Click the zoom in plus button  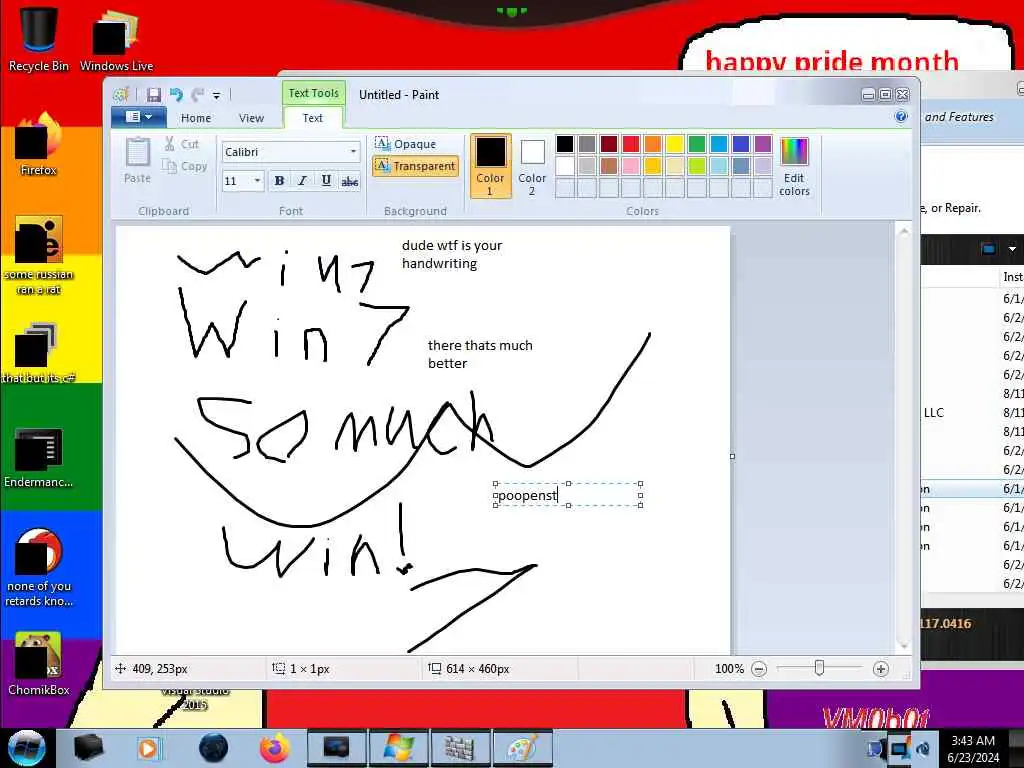(880, 669)
